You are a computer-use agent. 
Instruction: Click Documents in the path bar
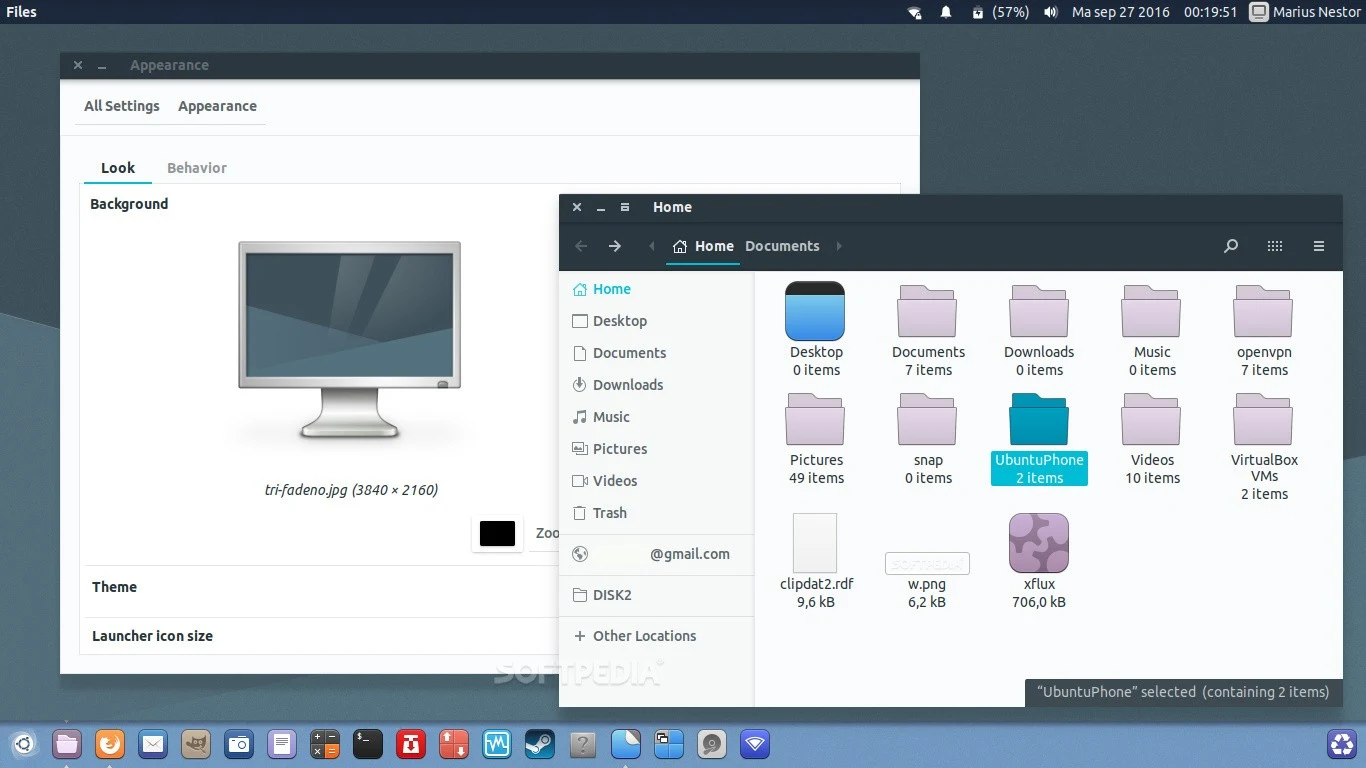(782, 246)
